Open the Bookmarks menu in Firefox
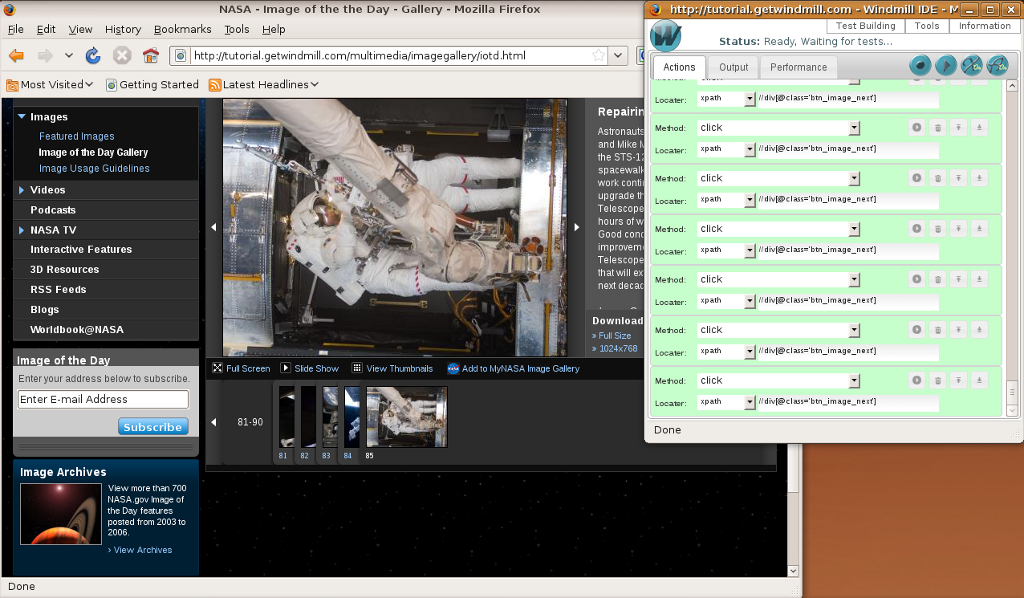The height and width of the screenshot is (598, 1024). (182, 29)
